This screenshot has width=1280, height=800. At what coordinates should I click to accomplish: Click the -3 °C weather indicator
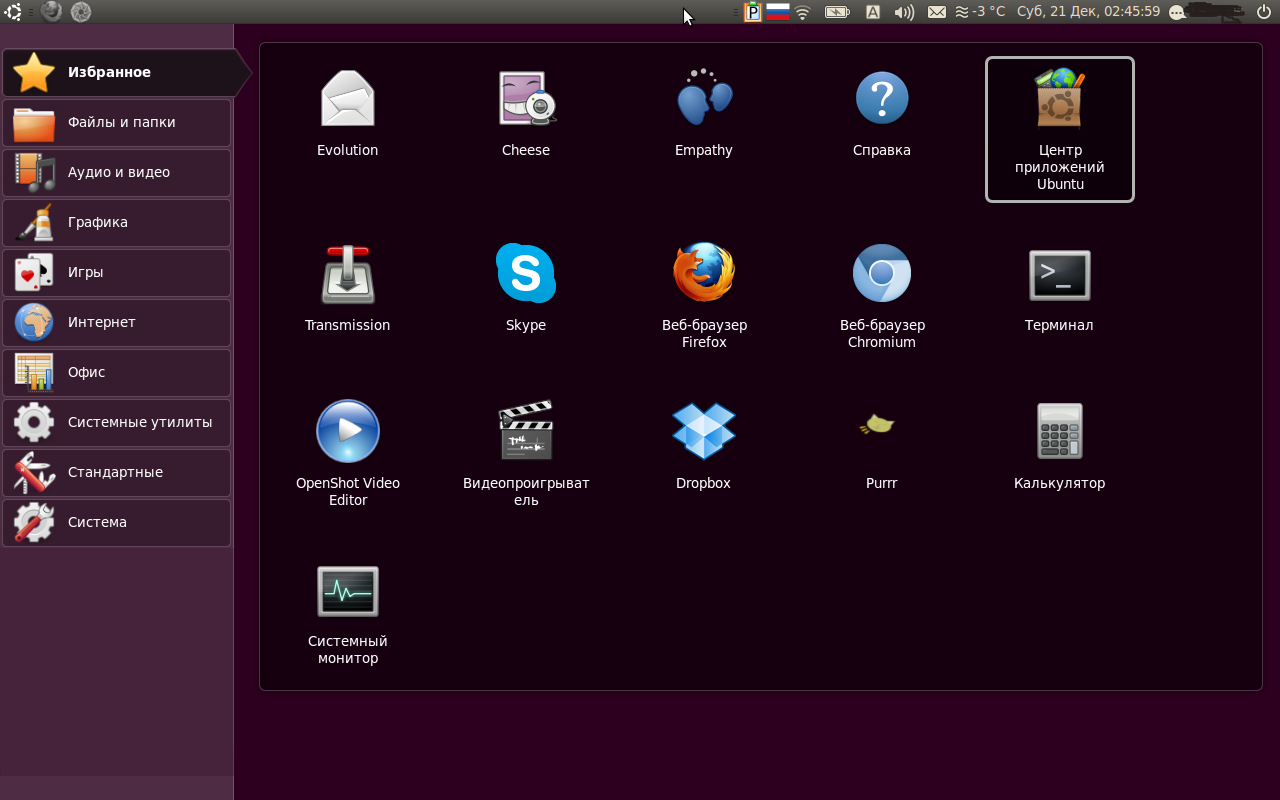[980, 12]
